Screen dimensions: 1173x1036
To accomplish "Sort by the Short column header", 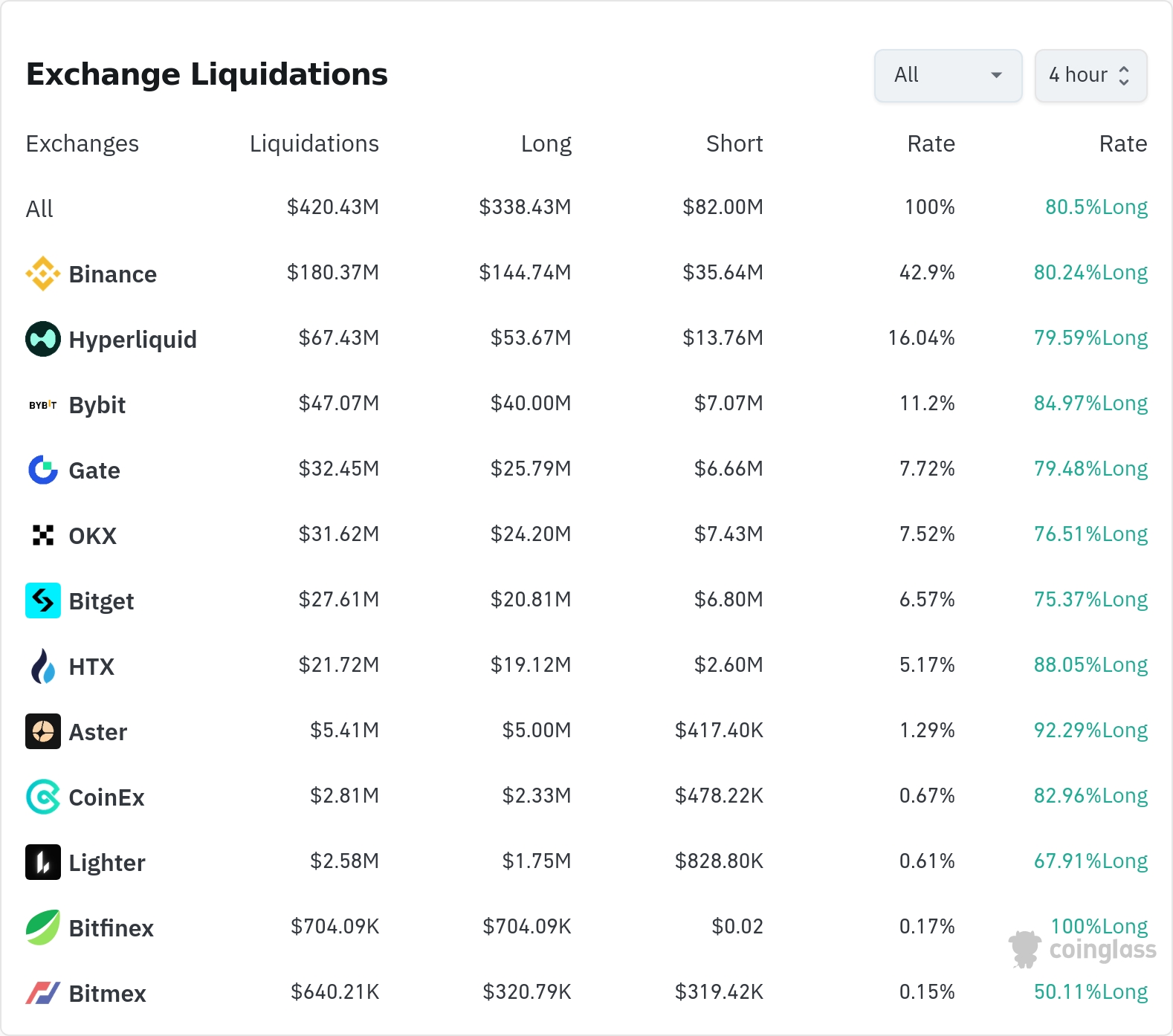I will [734, 143].
